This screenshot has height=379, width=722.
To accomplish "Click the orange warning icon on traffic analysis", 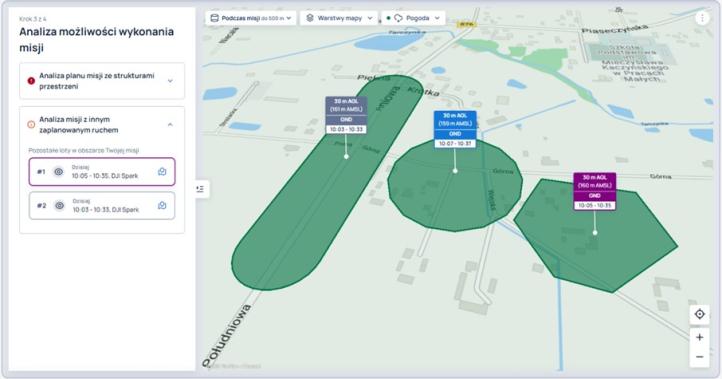I will (31, 125).
